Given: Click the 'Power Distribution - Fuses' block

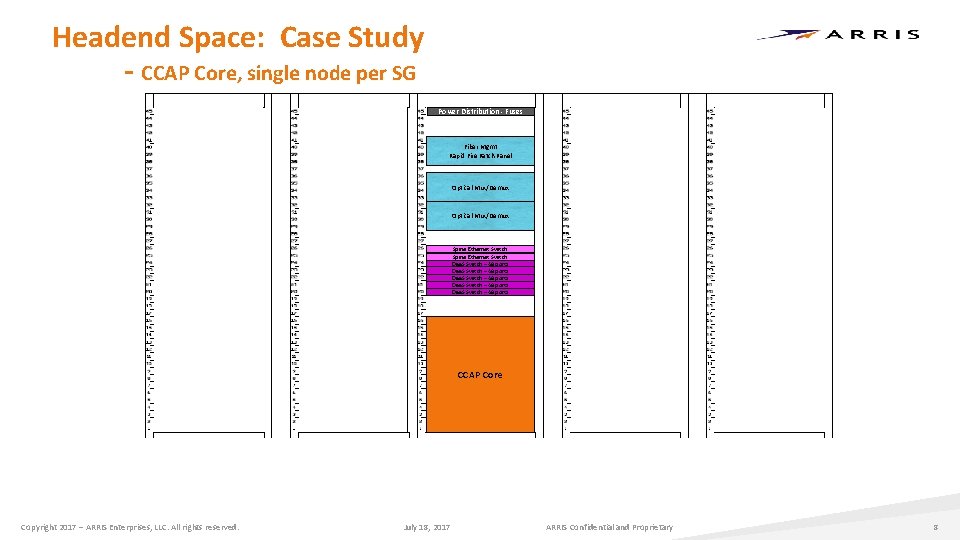Looking at the screenshot, I should tap(480, 111).
